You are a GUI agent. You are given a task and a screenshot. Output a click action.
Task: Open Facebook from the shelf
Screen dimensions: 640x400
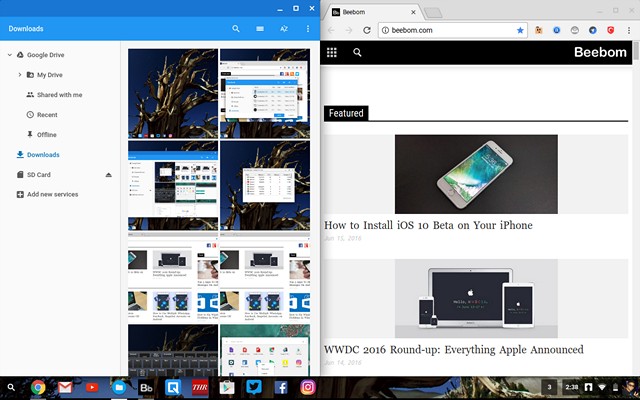281,387
